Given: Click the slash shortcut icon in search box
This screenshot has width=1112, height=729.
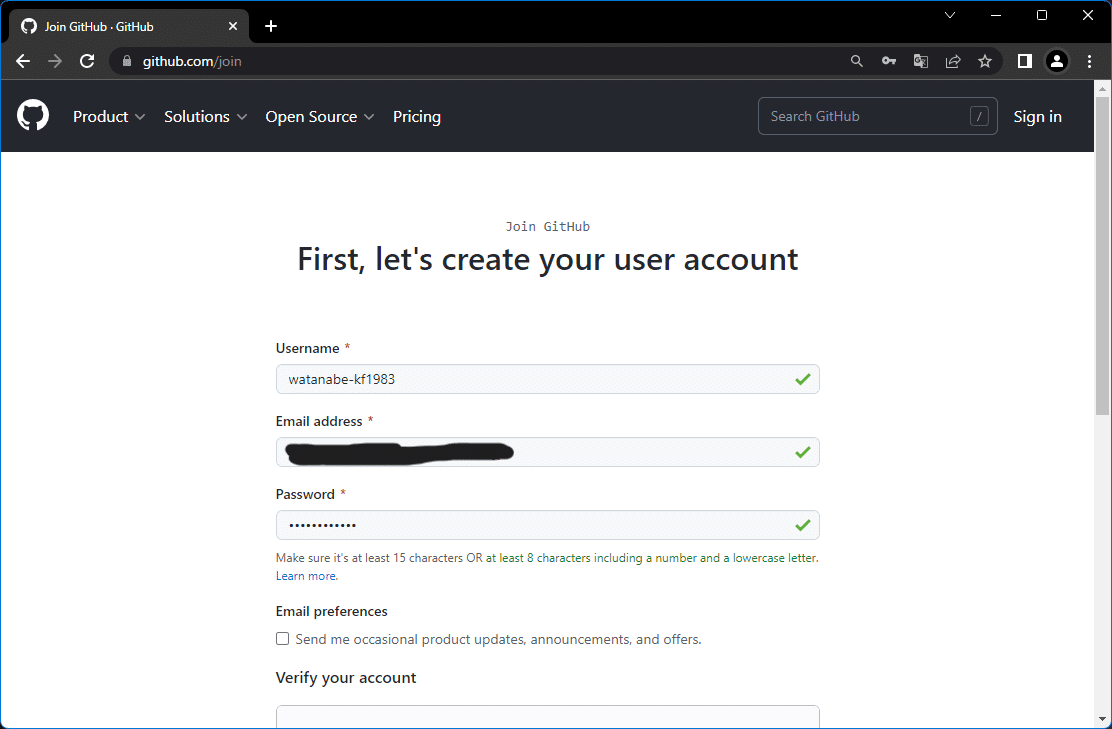Looking at the screenshot, I should pyautogui.click(x=979, y=116).
